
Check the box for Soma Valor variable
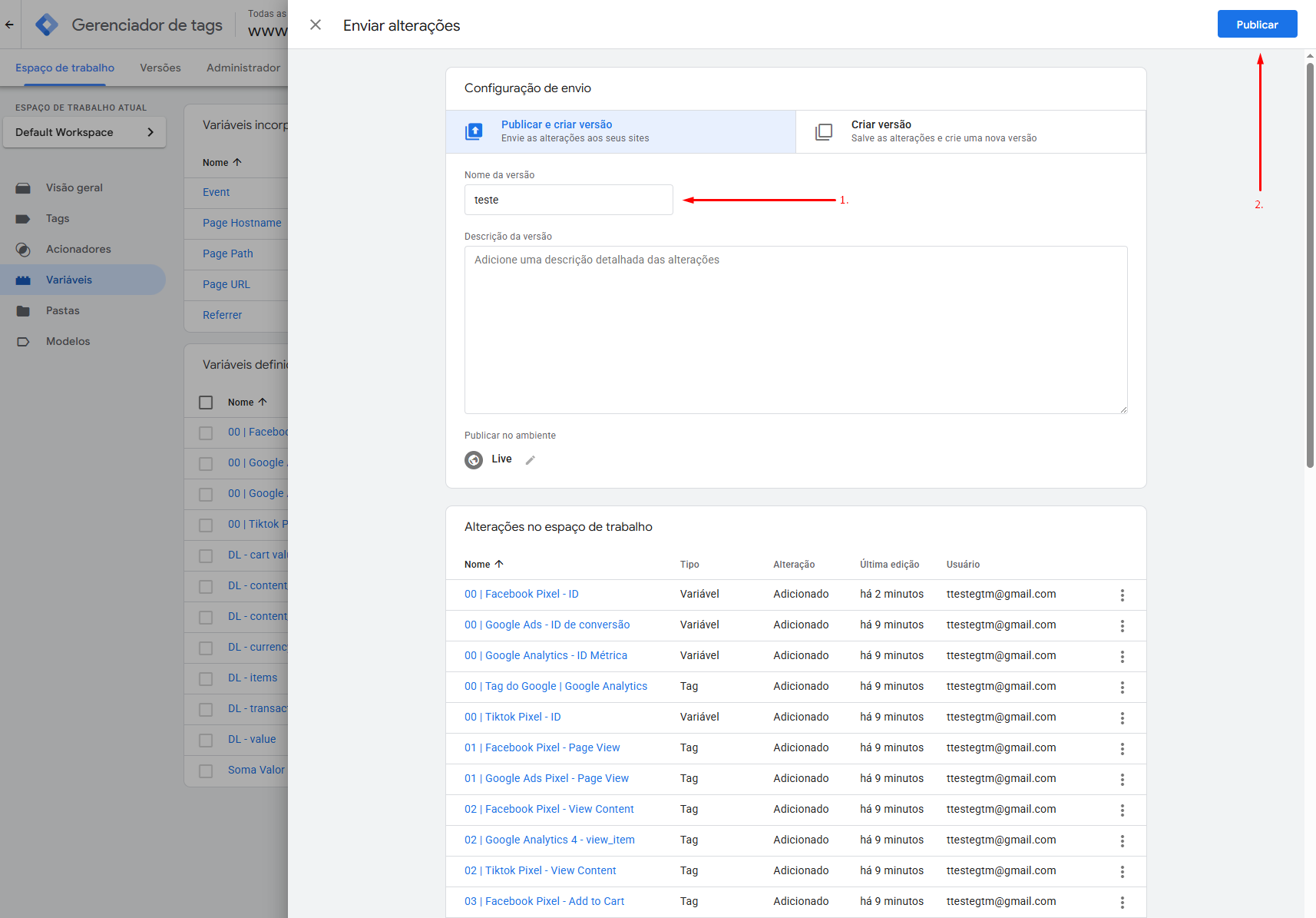tap(206, 771)
